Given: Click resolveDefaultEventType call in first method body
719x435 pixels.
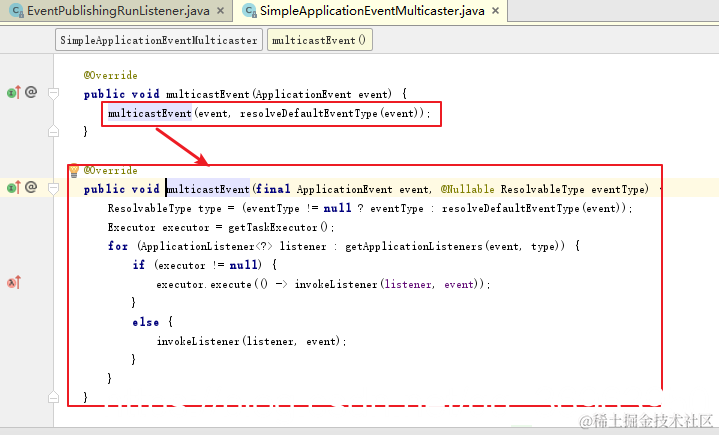Looking at the screenshot, I should 309,113.
